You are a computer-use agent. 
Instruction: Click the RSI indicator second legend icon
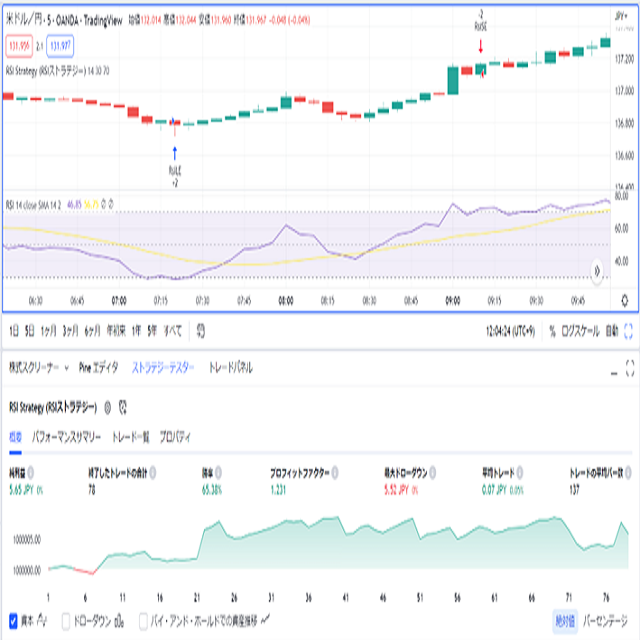[x=111, y=204]
